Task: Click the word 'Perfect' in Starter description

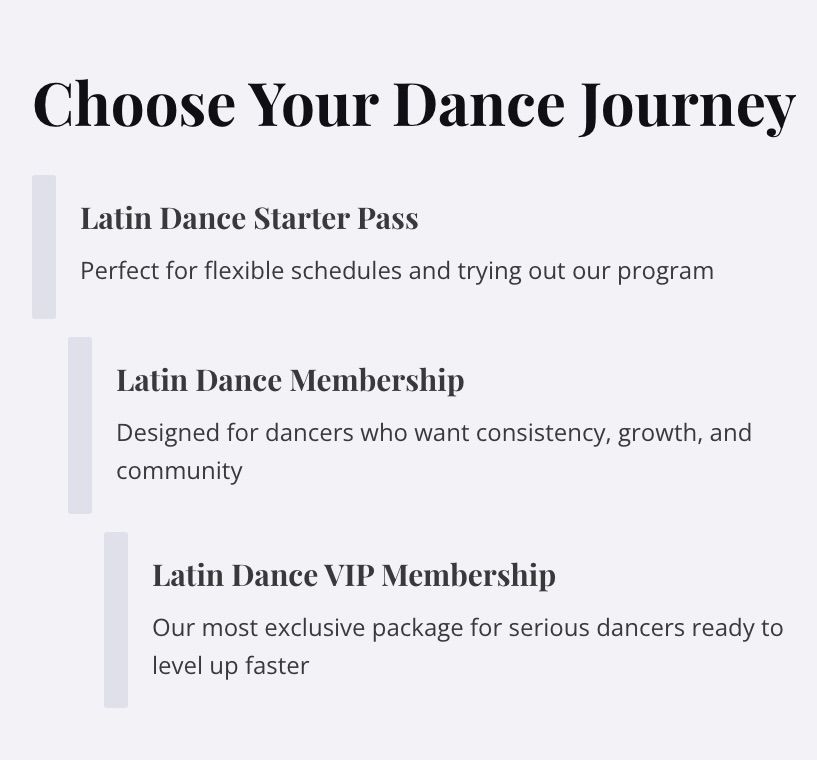Action: point(120,271)
